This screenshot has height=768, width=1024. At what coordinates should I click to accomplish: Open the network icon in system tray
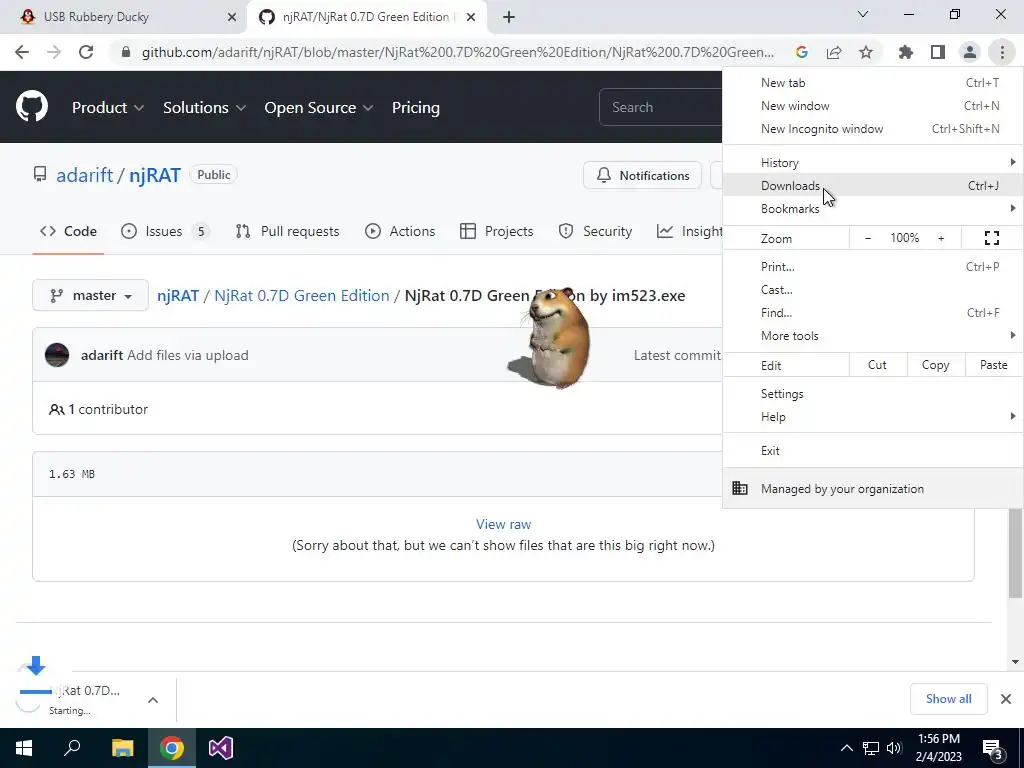point(871,748)
